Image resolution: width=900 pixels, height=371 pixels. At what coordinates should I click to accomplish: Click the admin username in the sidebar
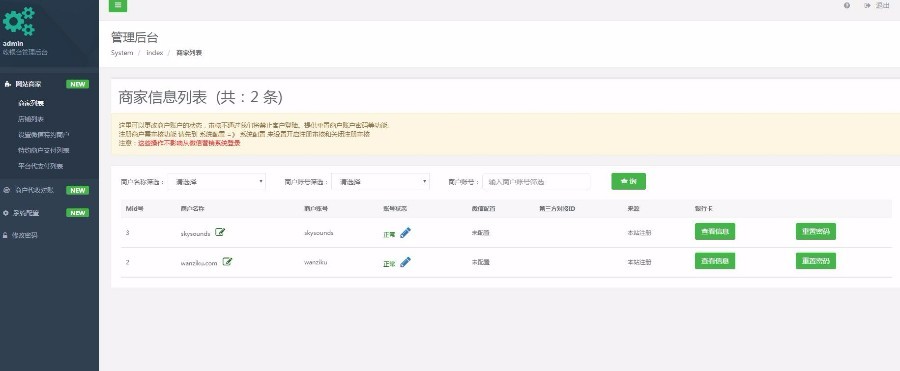13,44
